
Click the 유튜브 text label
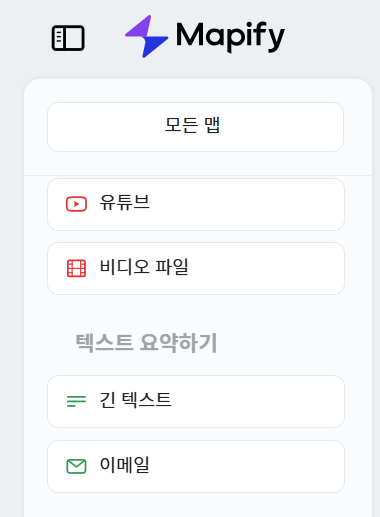click(125, 202)
